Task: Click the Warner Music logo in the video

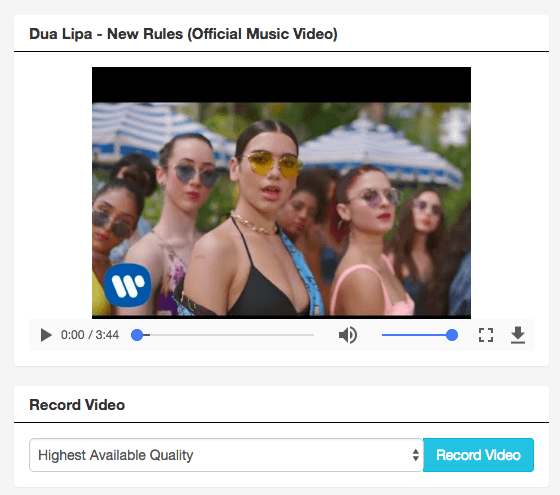Action: coord(128,285)
